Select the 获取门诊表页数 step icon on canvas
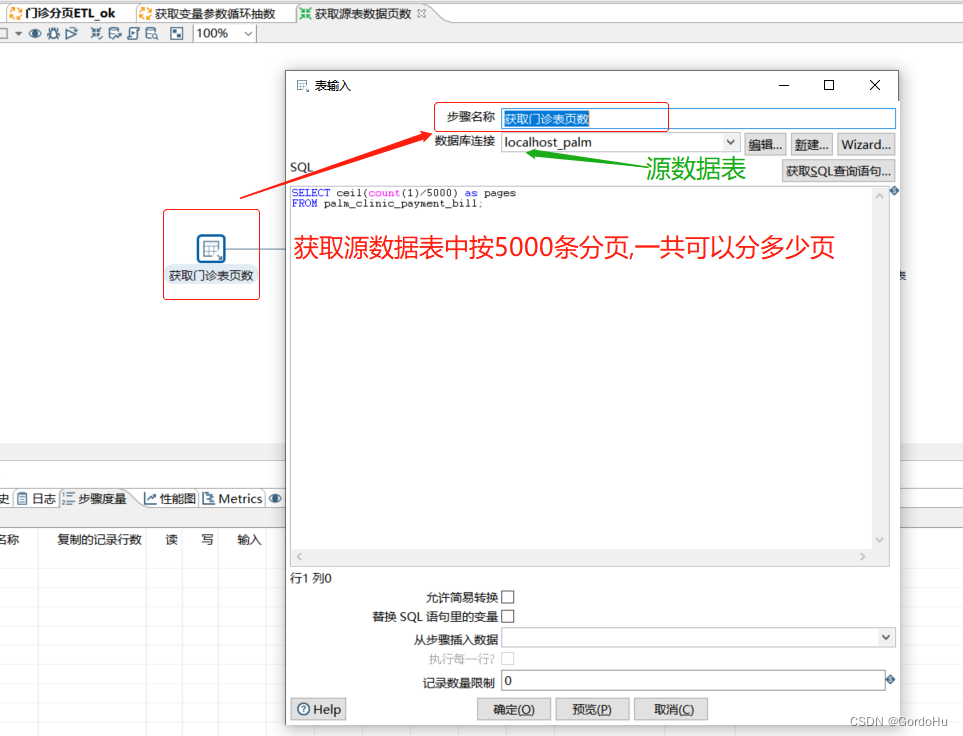This screenshot has height=736, width=963. [211, 249]
